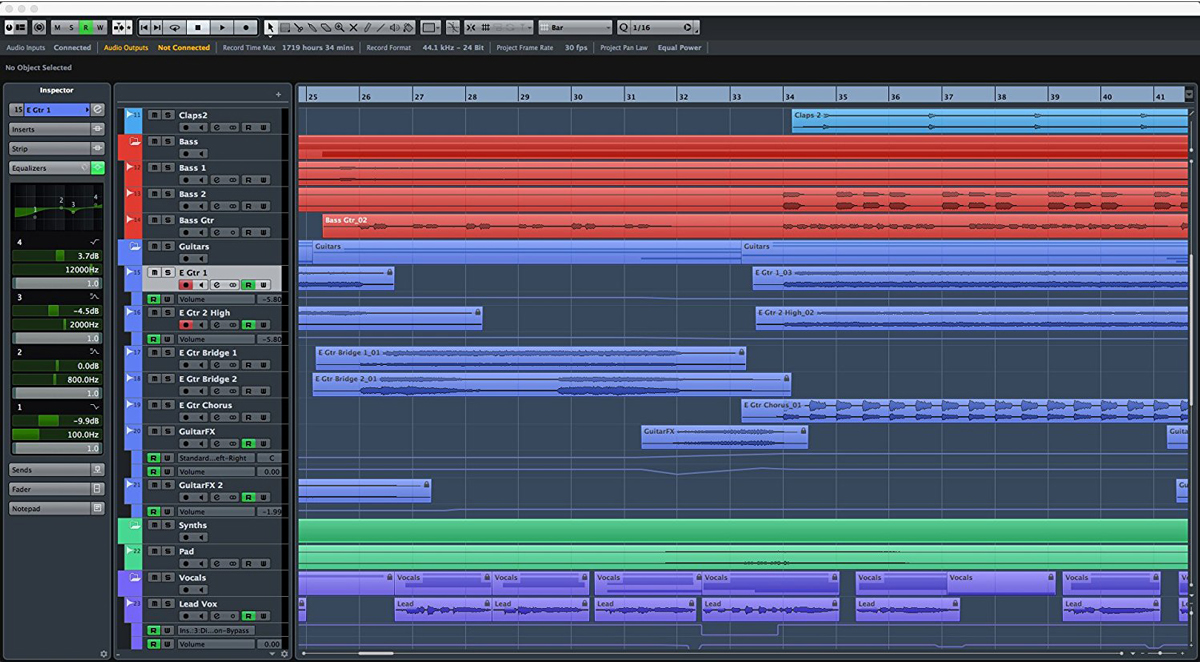
Task: Solo the Bass Gtr track
Action: point(168,220)
